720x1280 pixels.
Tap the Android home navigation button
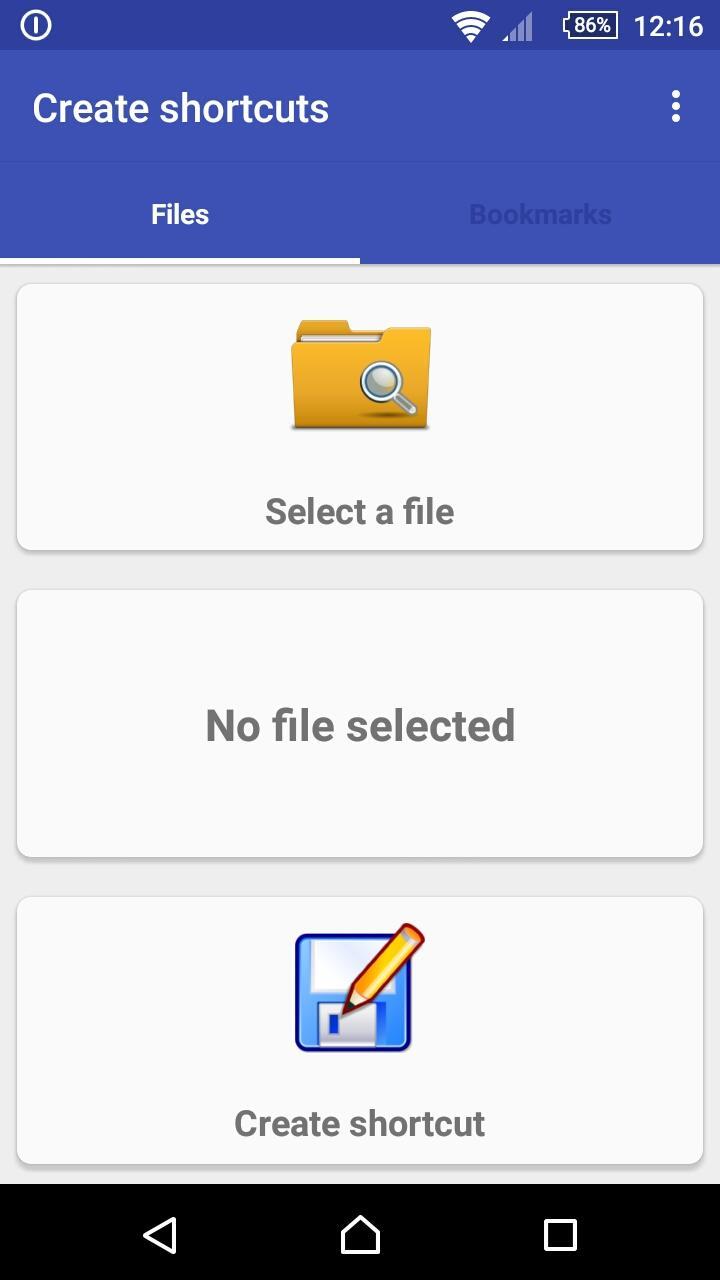tap(360, 1235)
